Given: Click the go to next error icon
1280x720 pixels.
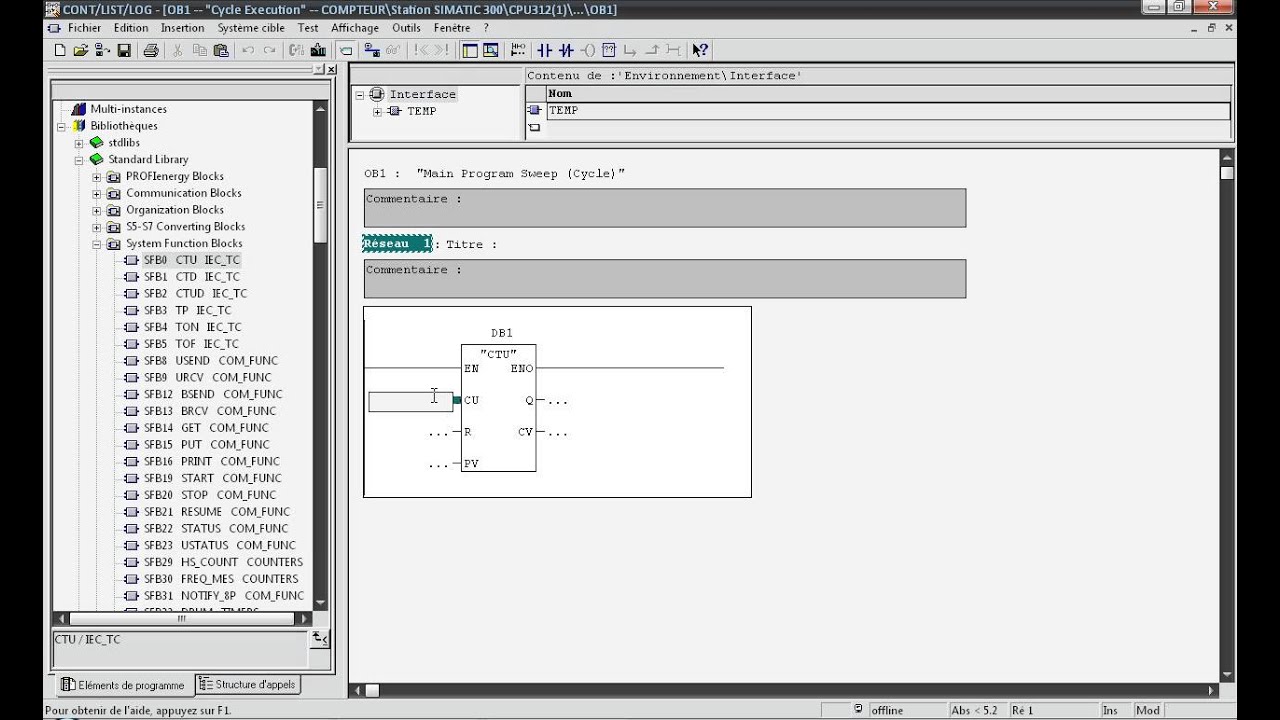Looking at the screenshot, I should [x=442, y=50].
